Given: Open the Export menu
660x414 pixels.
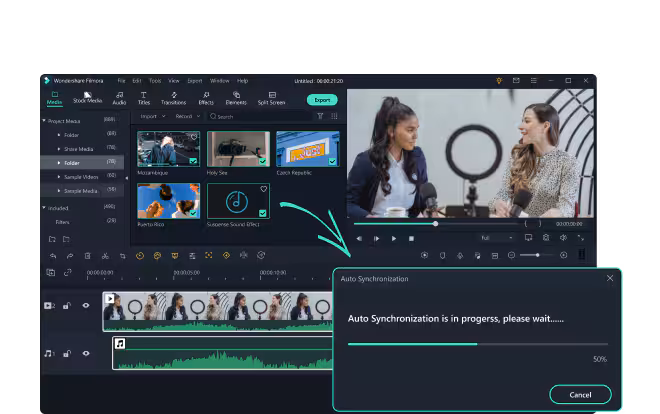Looking at the screenshot, I should 194,81.
